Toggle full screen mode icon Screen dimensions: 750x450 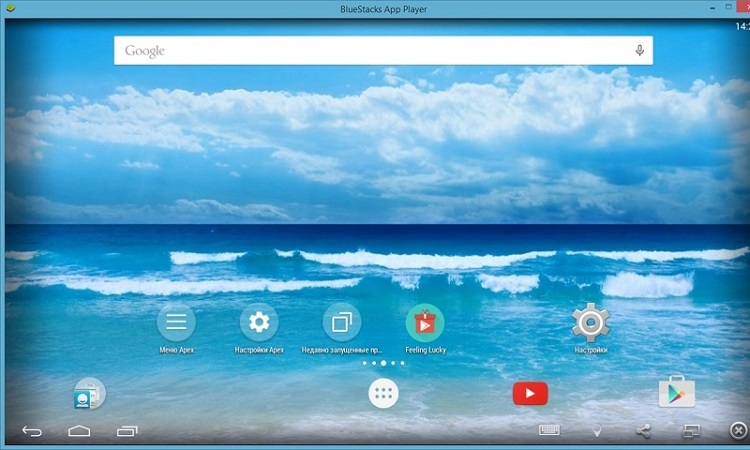click(x=691, y=431)
